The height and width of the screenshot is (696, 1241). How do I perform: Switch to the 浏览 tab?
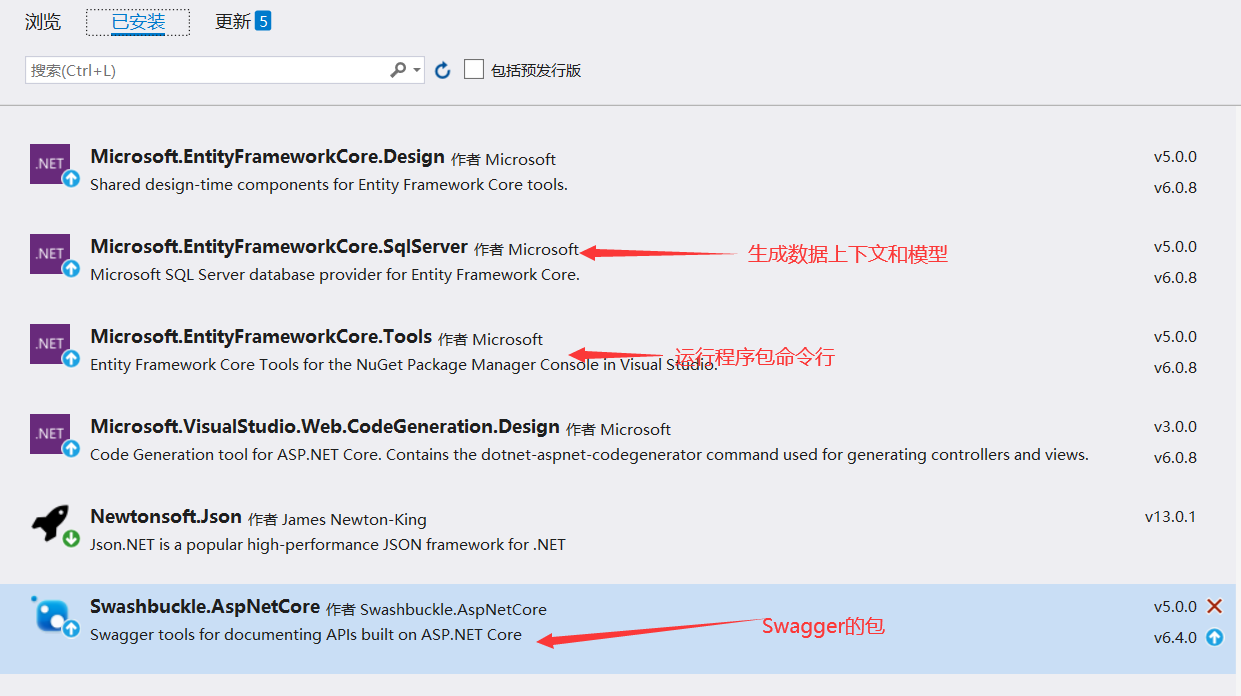tap(42, 21)
